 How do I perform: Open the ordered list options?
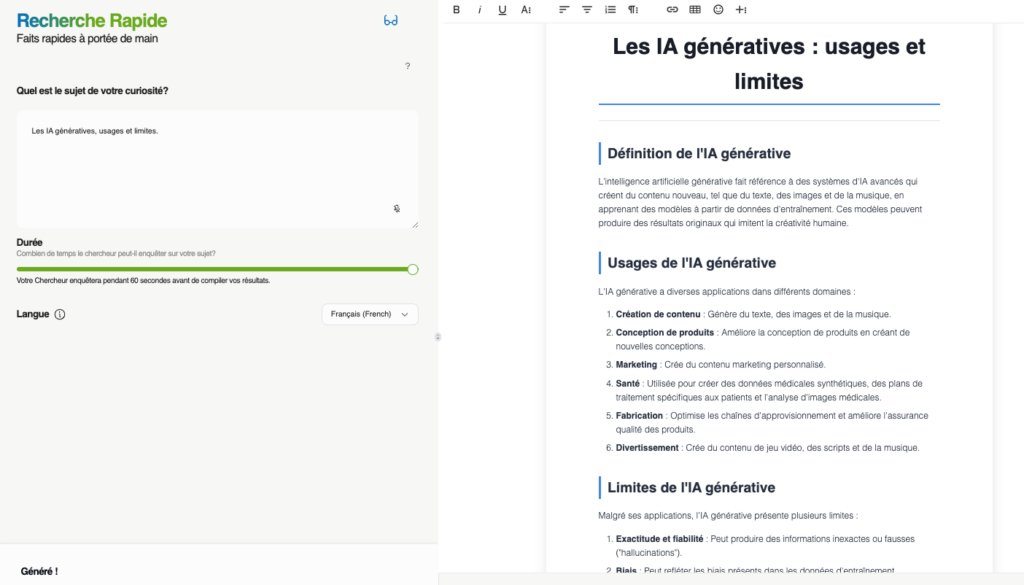(610, 10)
